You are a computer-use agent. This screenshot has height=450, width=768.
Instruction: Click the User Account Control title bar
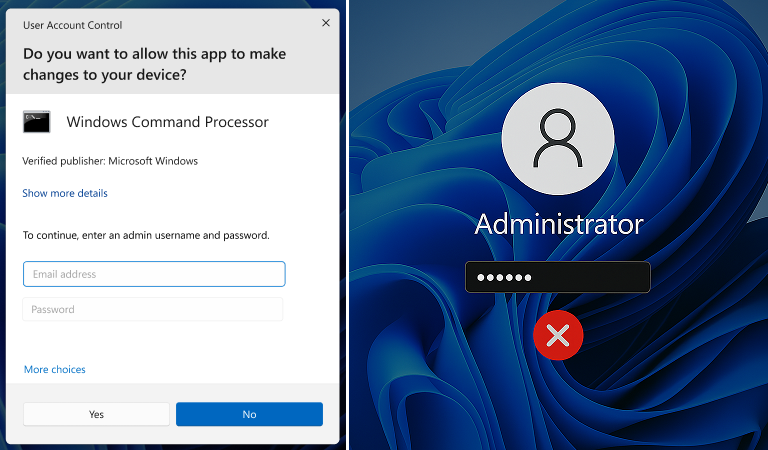pyautogui.click(x=150, y=24)
